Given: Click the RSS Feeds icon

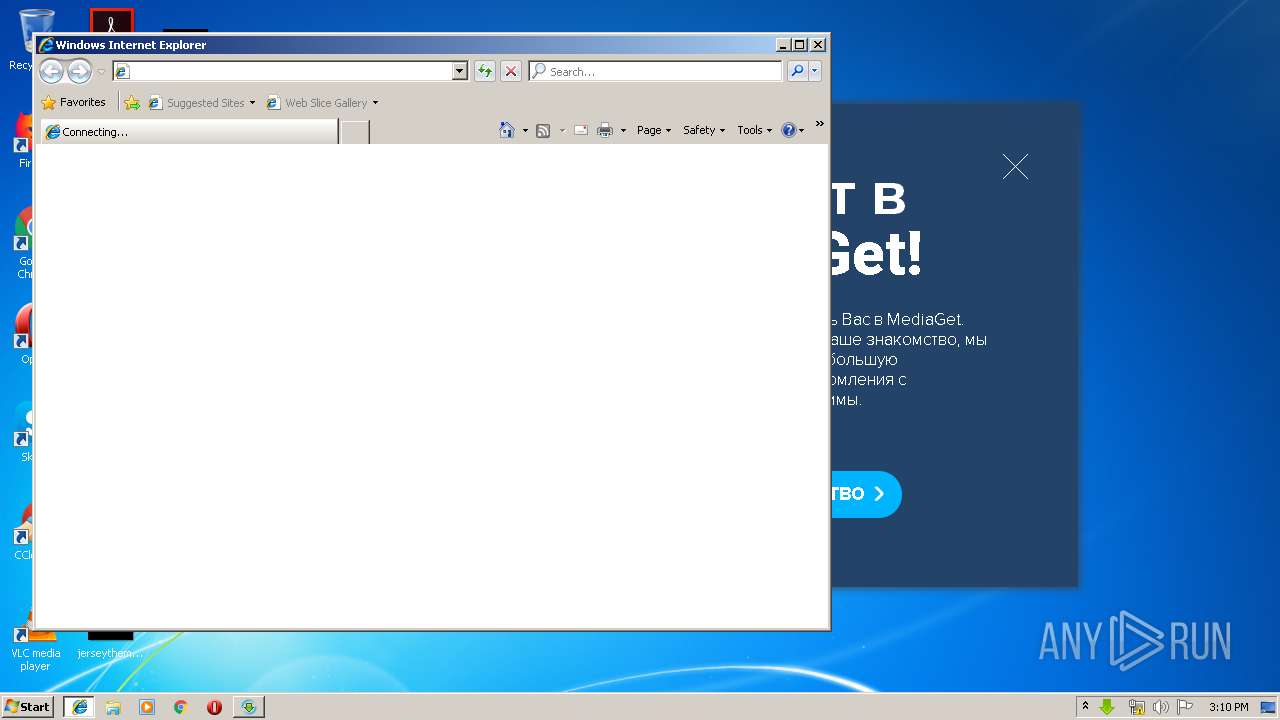Looking at the screenshot, I should tap(543, 130).
